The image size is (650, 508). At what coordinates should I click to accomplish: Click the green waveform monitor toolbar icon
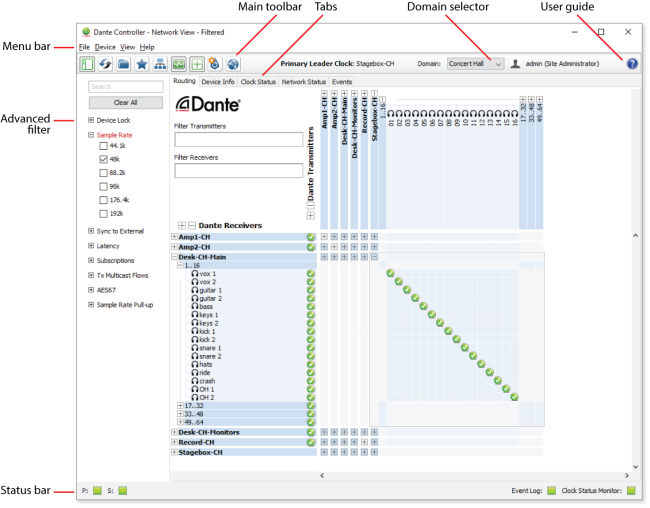(x=179, y=64)
